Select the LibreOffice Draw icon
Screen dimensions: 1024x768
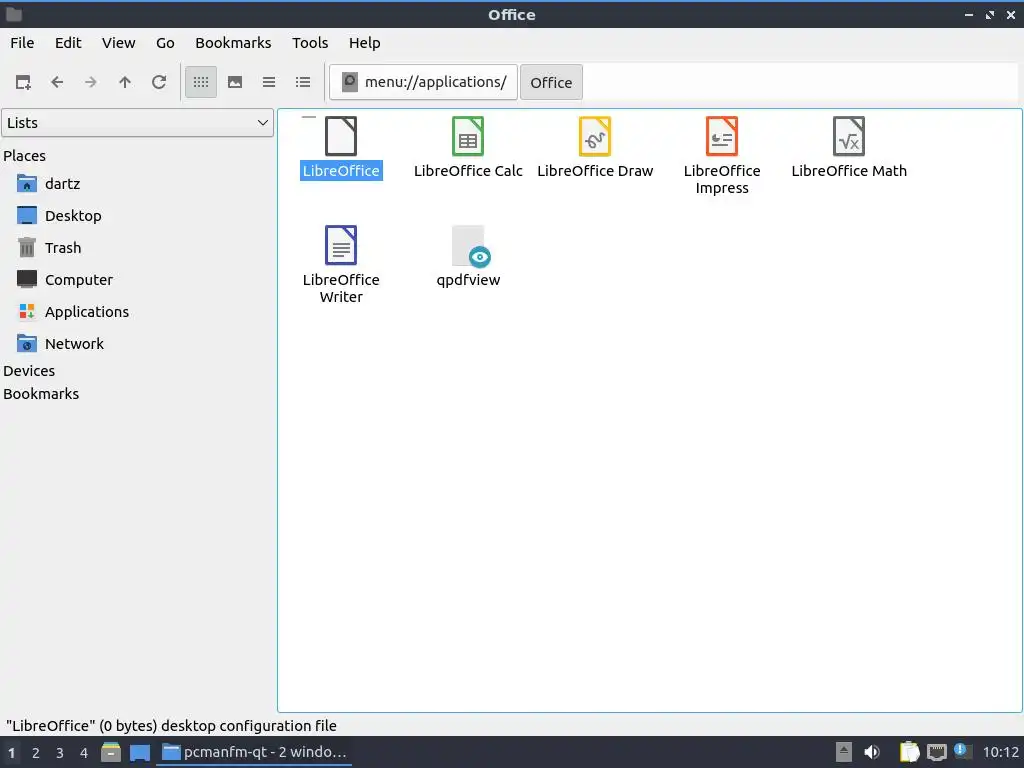point(595,136)
